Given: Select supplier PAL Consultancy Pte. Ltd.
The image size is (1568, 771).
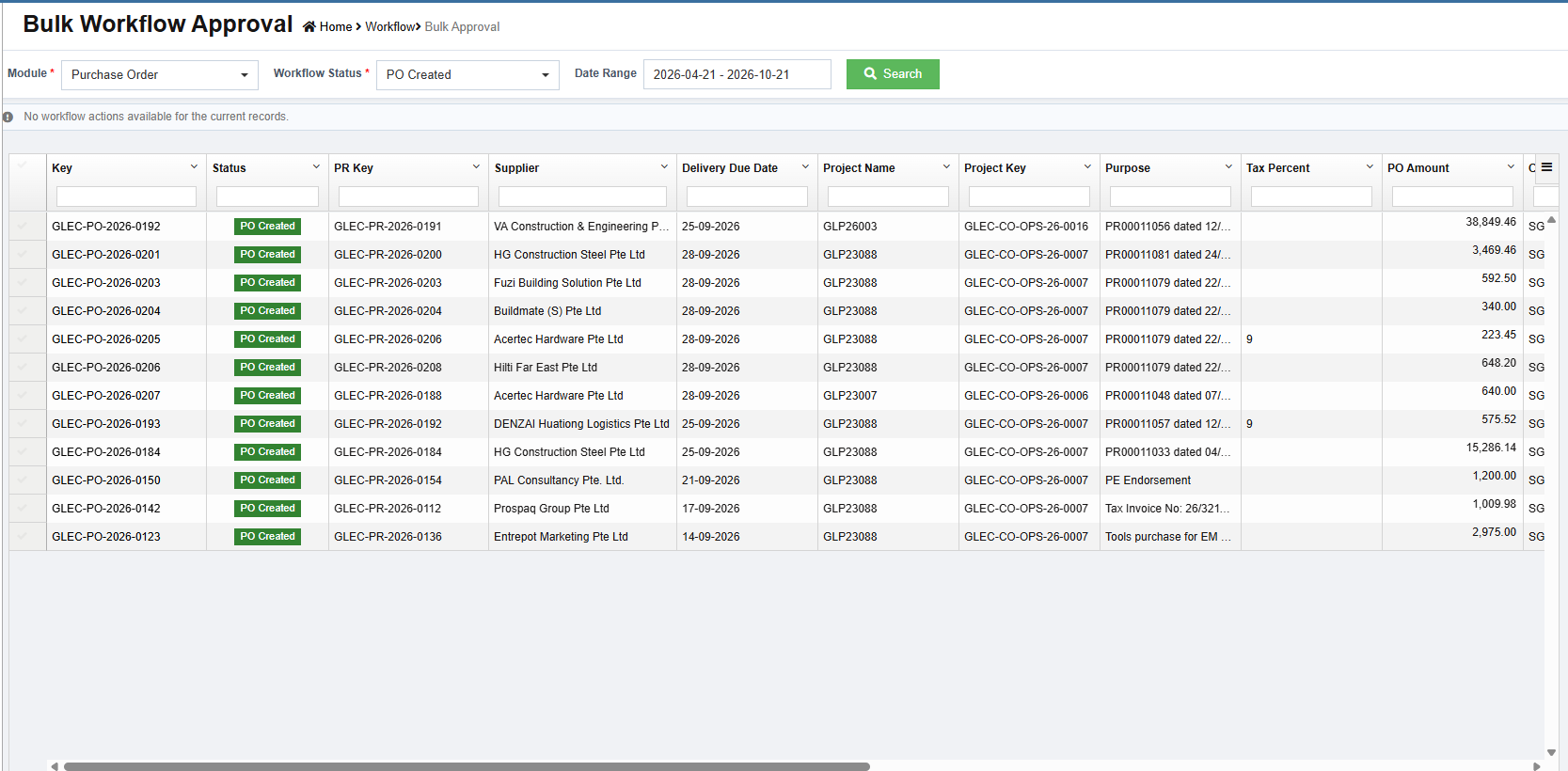Looking at the screenshot, I should 559,480.
